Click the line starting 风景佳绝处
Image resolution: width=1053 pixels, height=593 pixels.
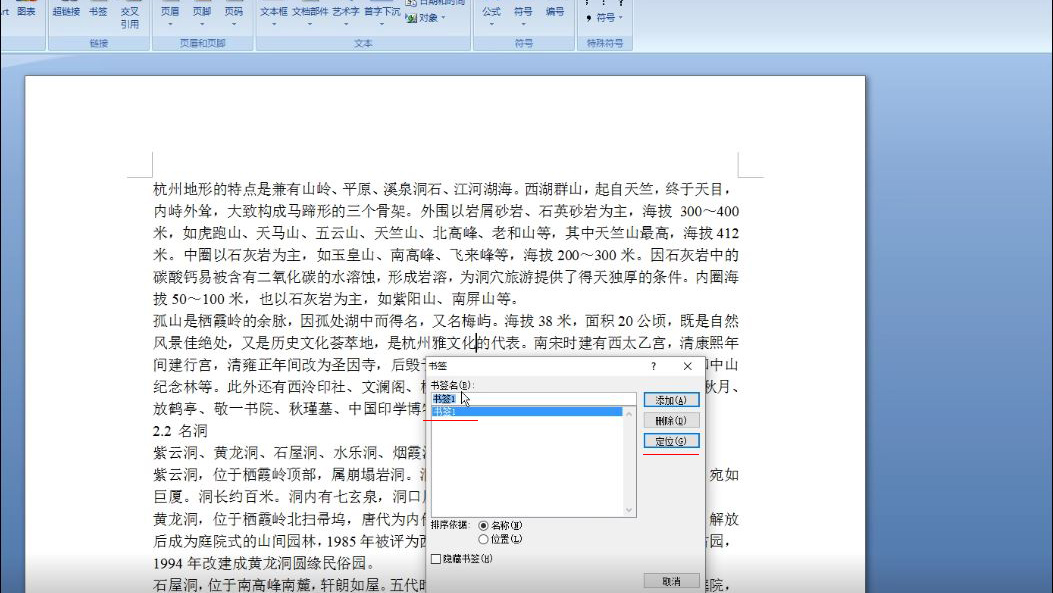[446, 343]
